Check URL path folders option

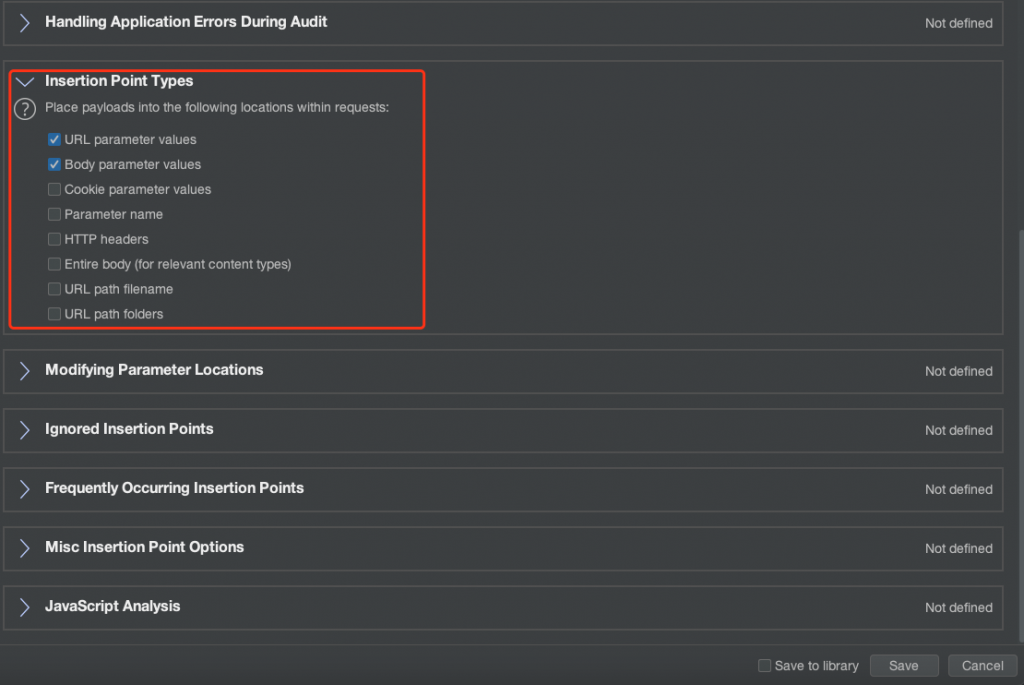[x=55, y=314]
